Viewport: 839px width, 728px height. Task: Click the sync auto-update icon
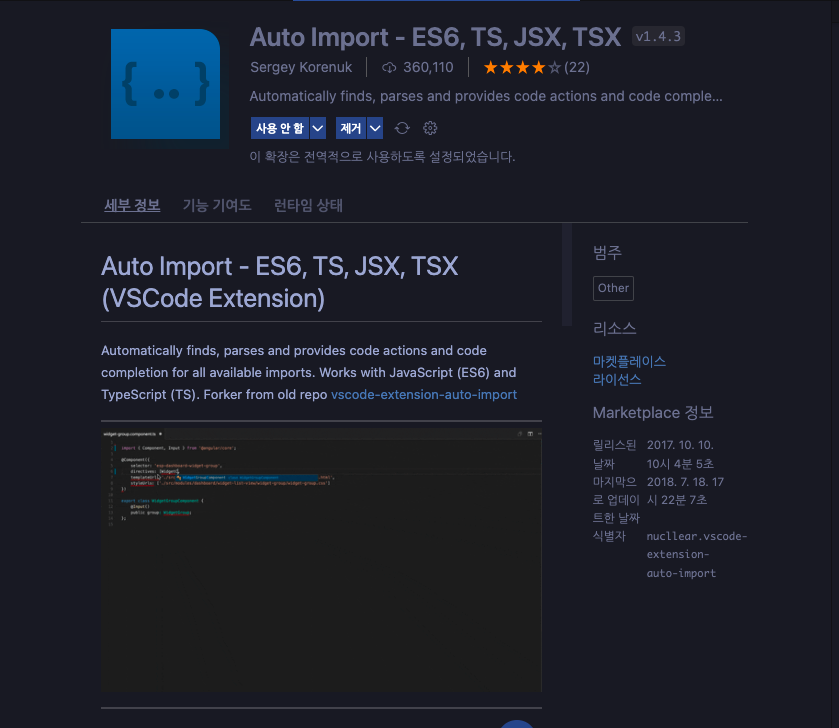pyautogui.click(x=402, y=128)
